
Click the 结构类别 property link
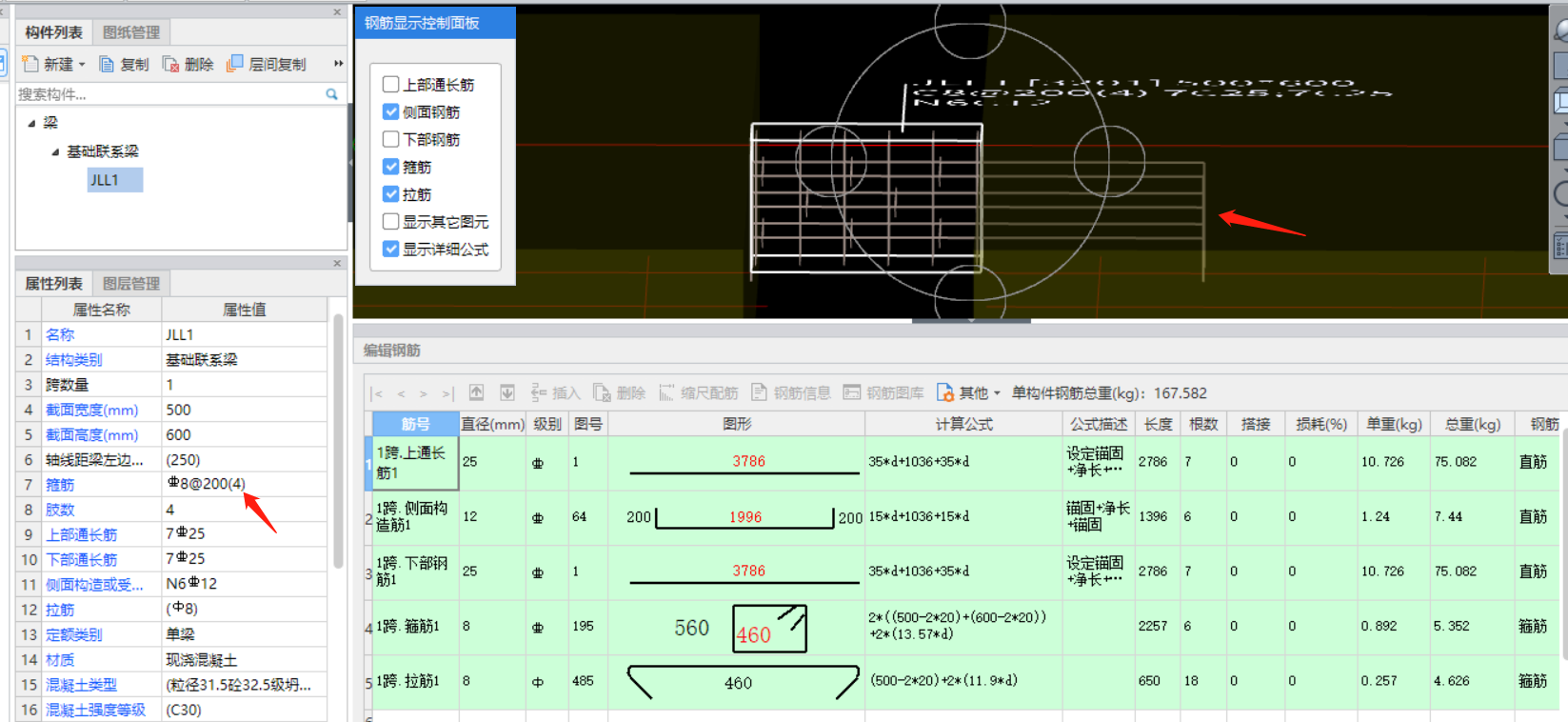73,360
